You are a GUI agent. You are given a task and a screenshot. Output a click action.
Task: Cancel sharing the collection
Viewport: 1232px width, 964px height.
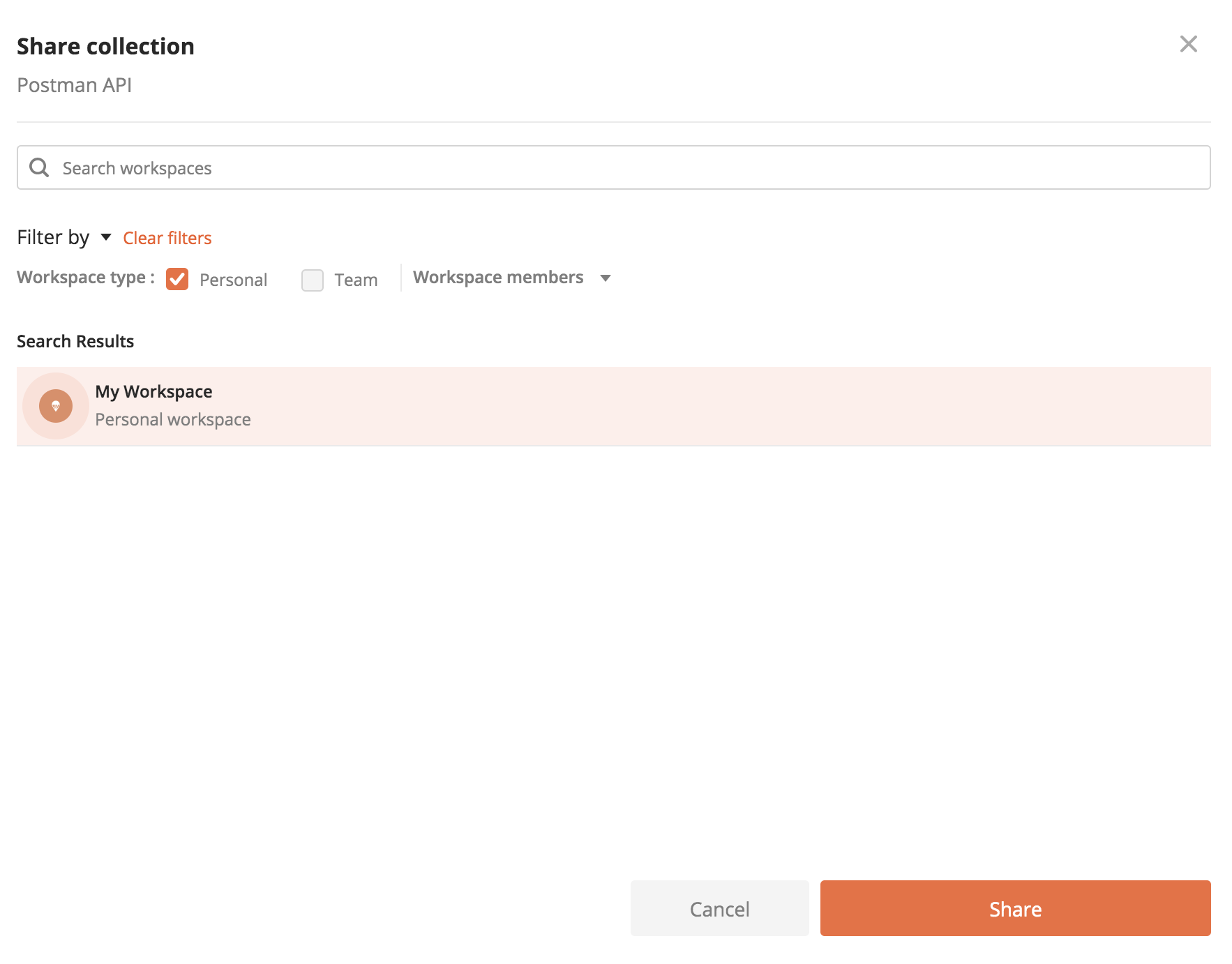[719, 908]
